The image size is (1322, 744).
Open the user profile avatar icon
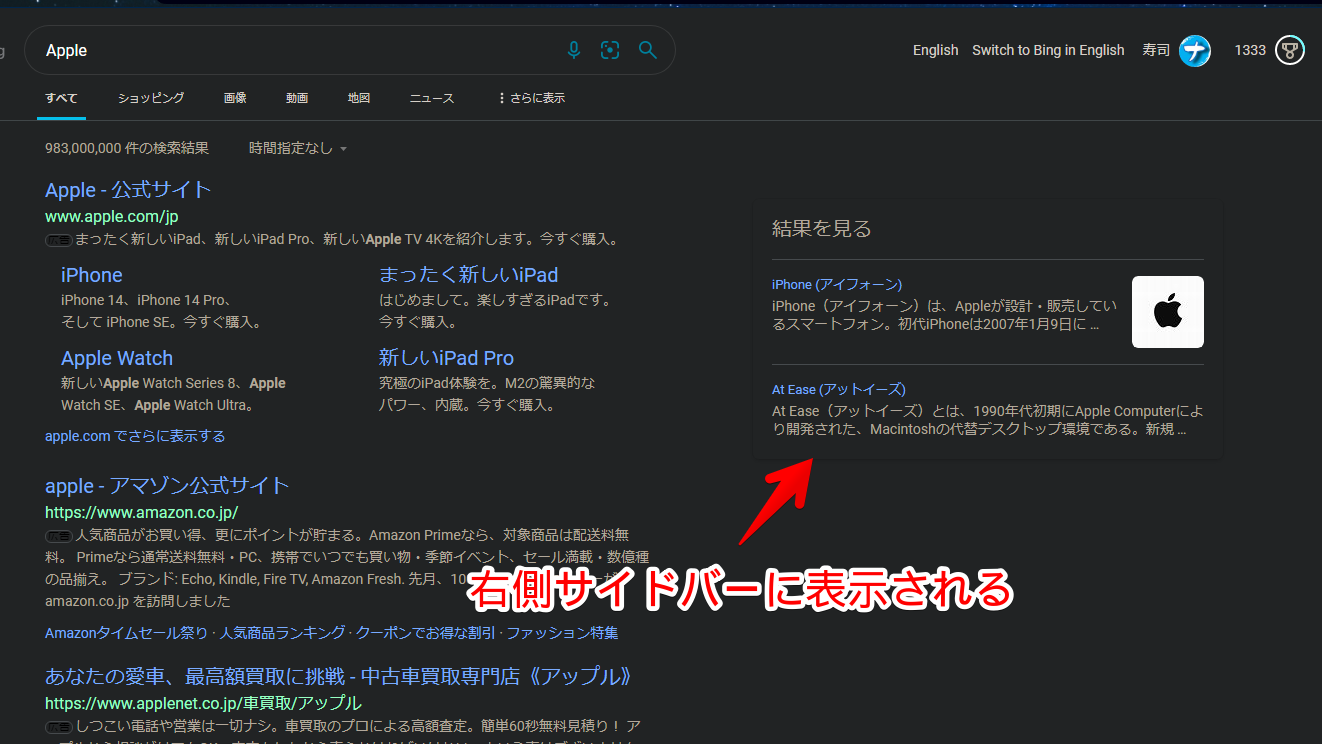coord(1195,50)
